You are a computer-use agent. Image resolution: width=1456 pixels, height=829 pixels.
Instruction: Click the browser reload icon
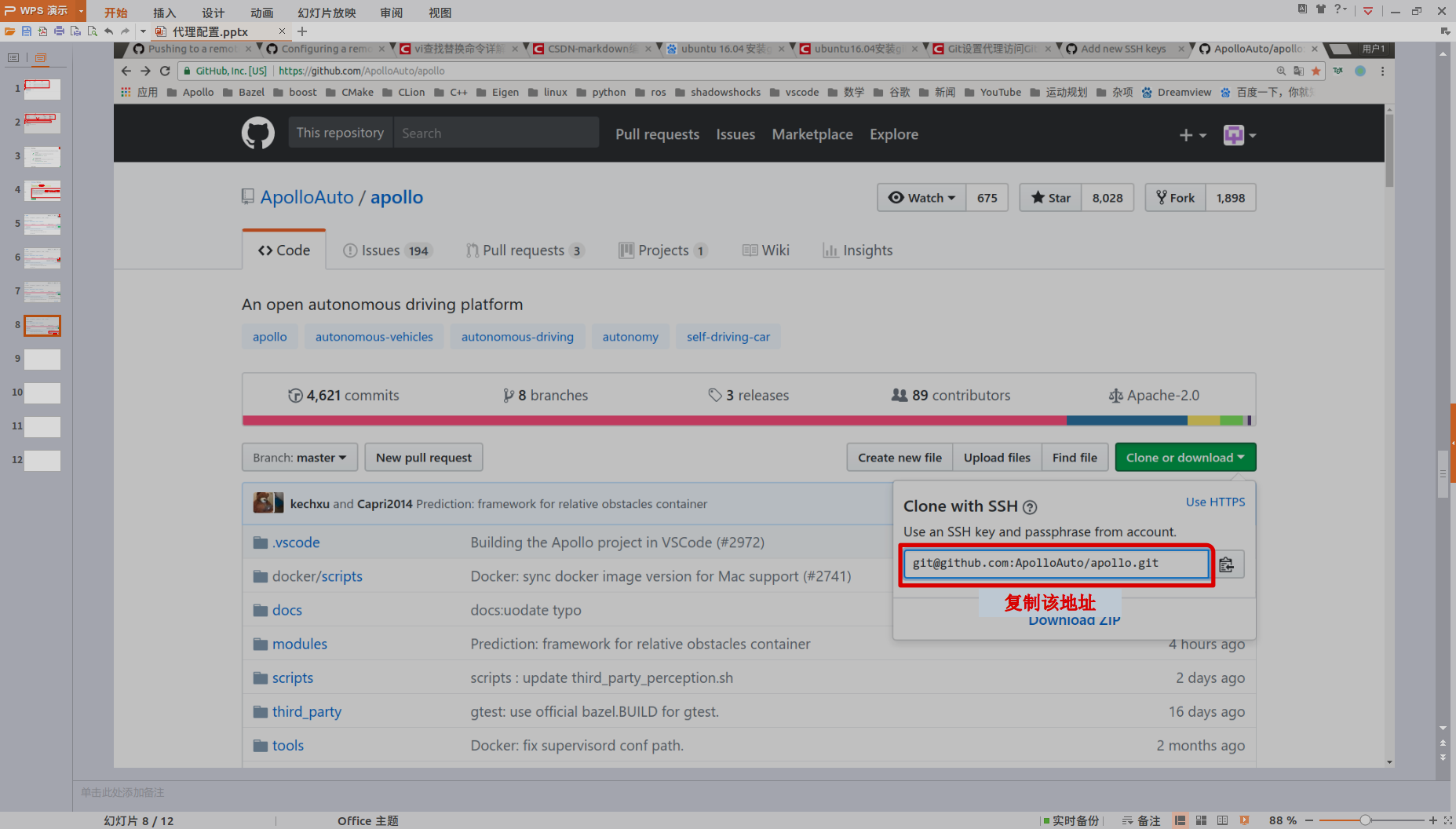pyautogui.click(x=165, y=71)
